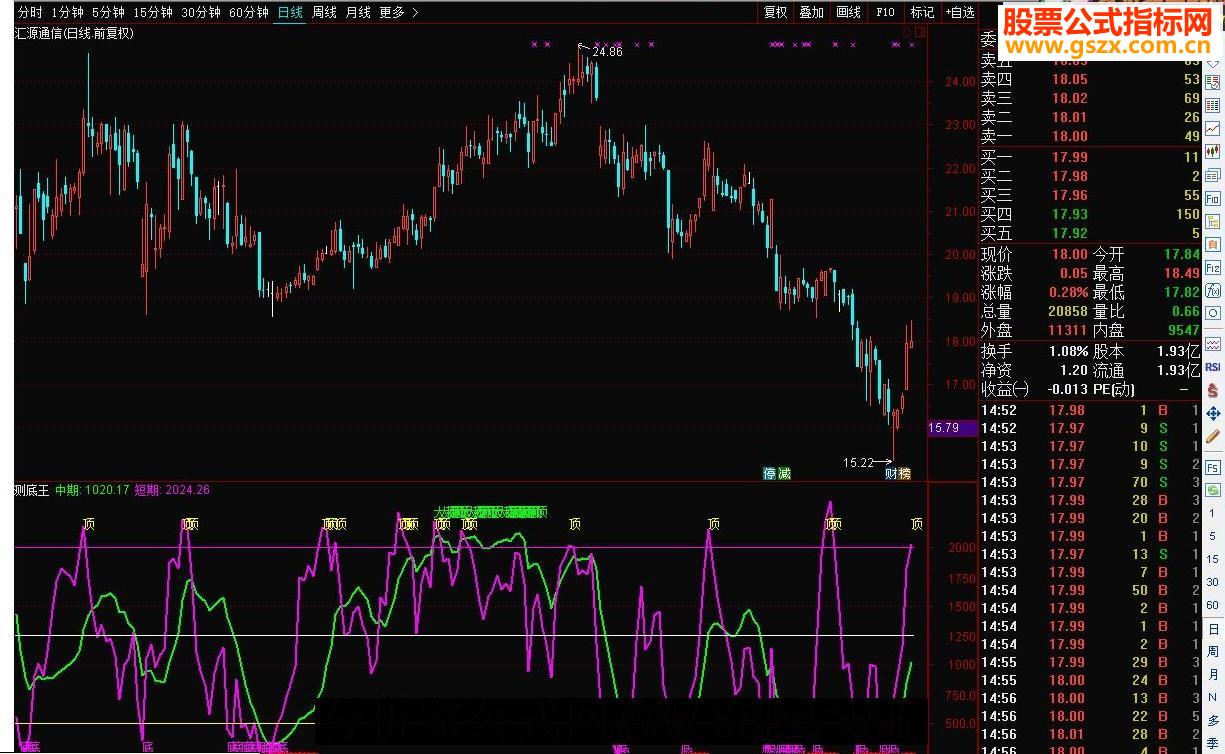Image resolution: width=1225 pixels, height=754 pixels.
Task: Click the 卖一 ask price 18.00
Action: pyautogui.click(x=1069, y=136)
